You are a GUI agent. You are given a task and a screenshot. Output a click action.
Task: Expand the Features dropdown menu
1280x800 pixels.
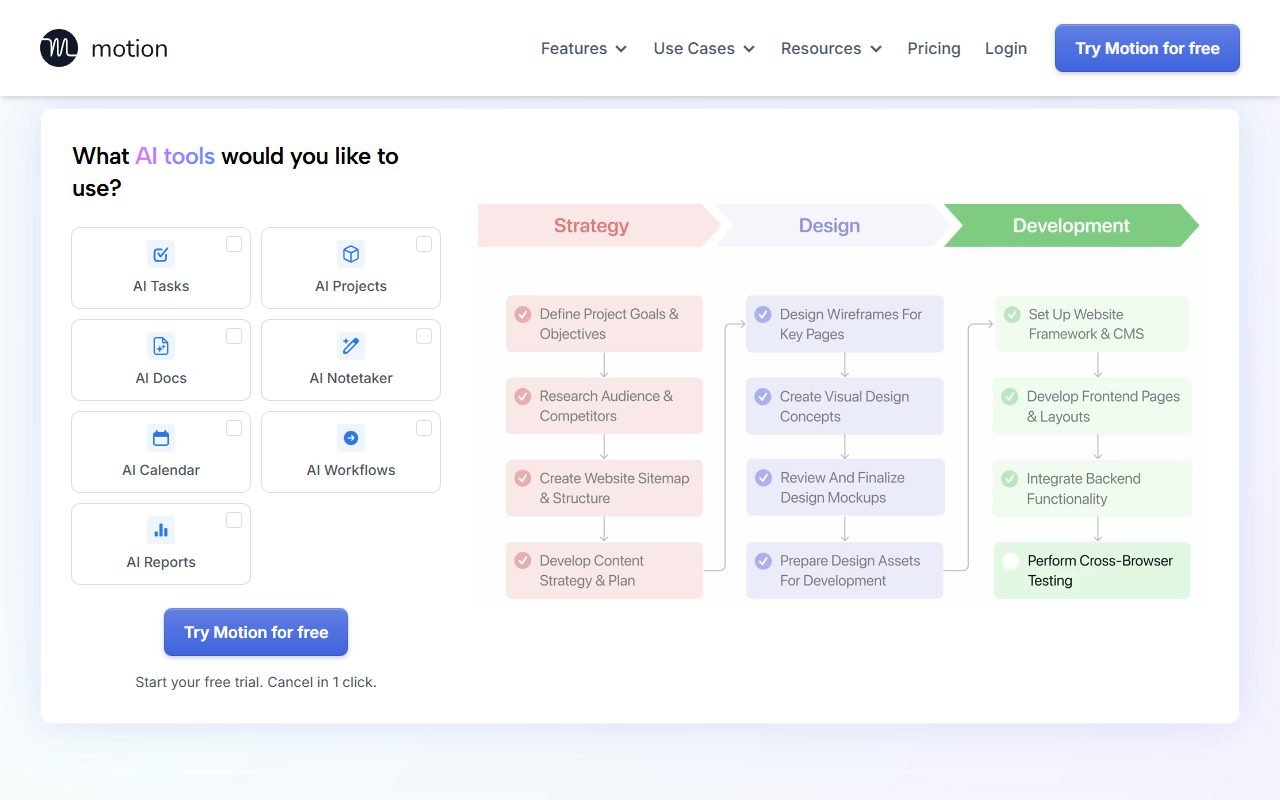point(584,48)
